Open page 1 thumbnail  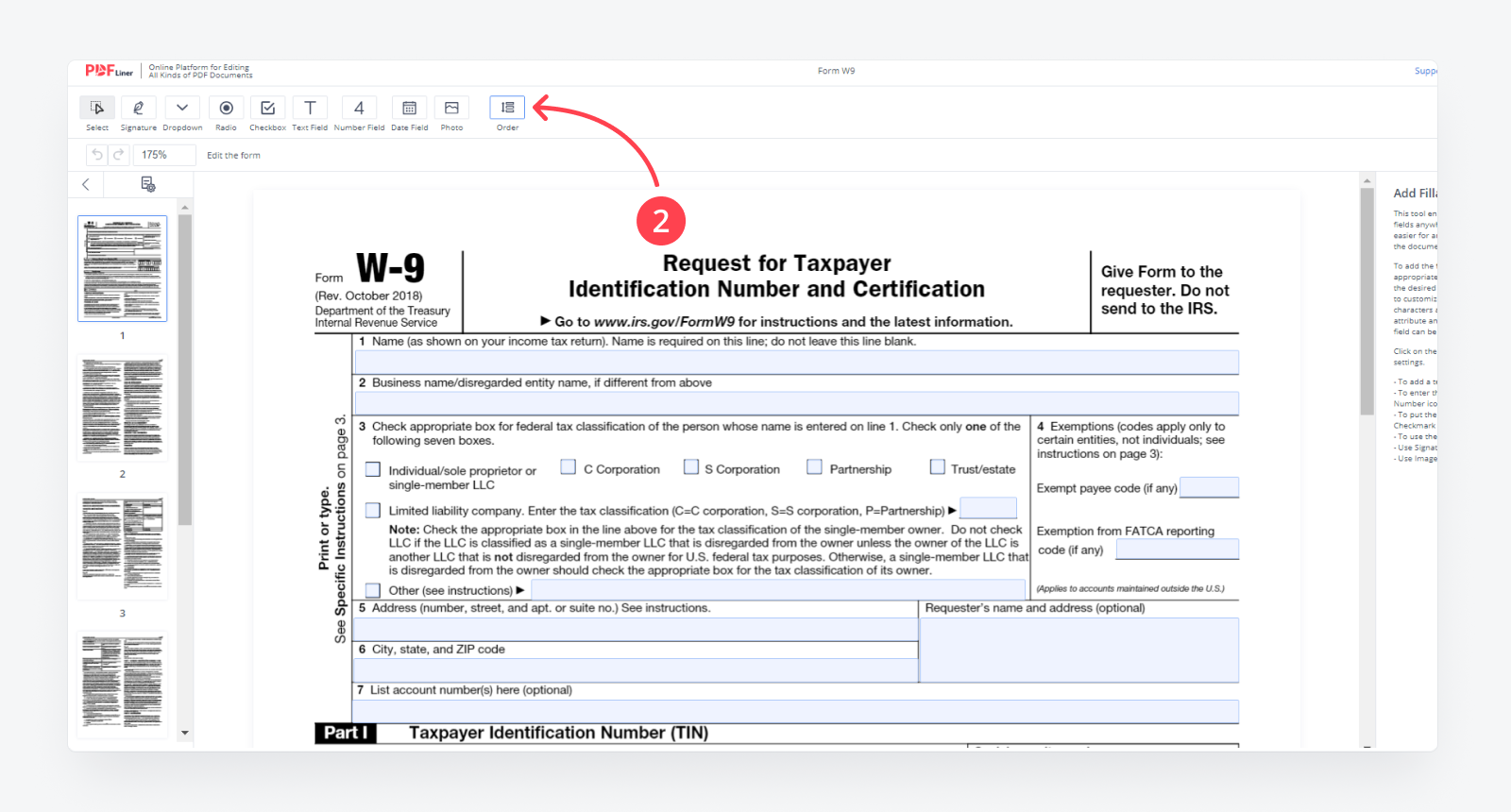click(x=122, y=268)
